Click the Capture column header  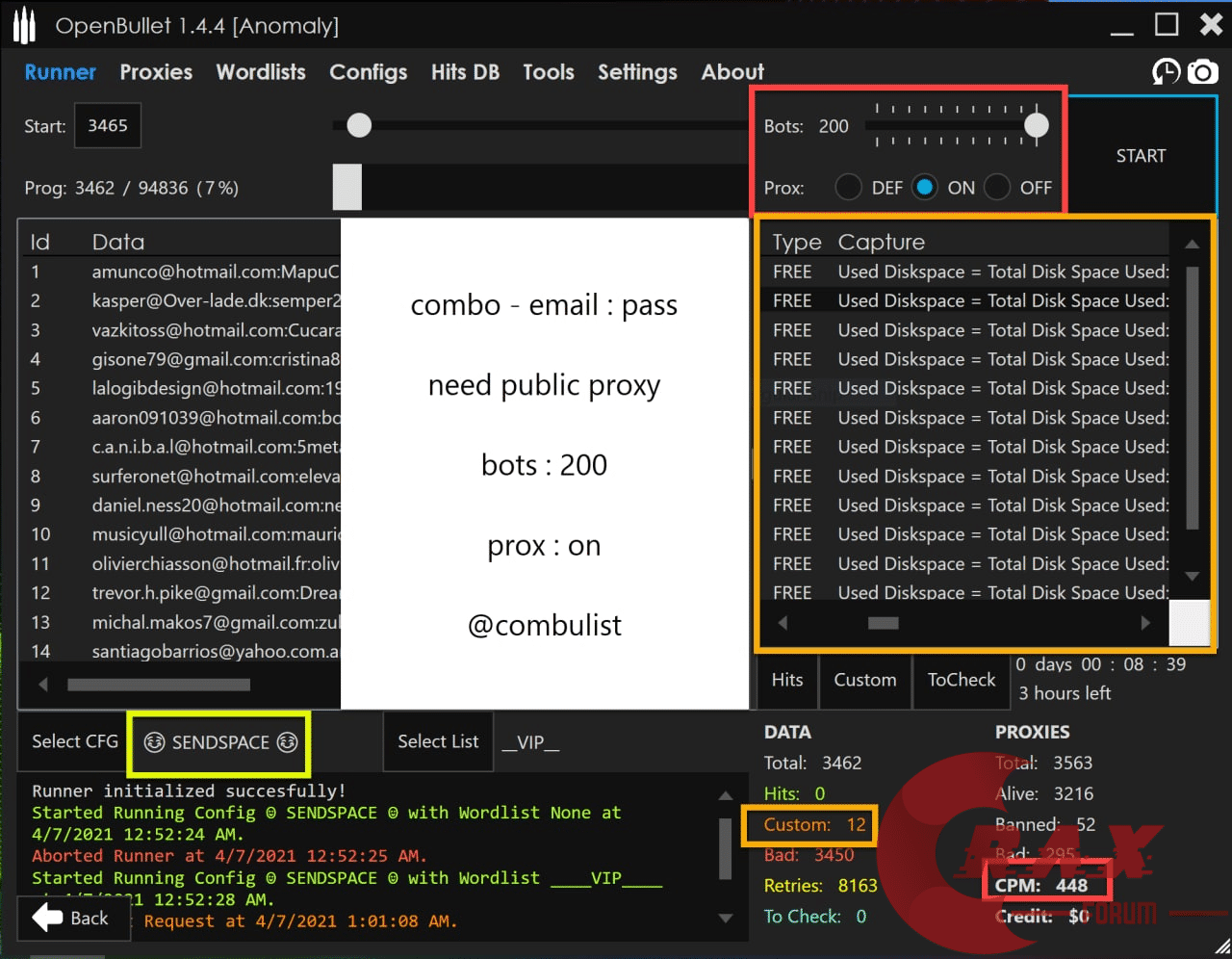881,242
